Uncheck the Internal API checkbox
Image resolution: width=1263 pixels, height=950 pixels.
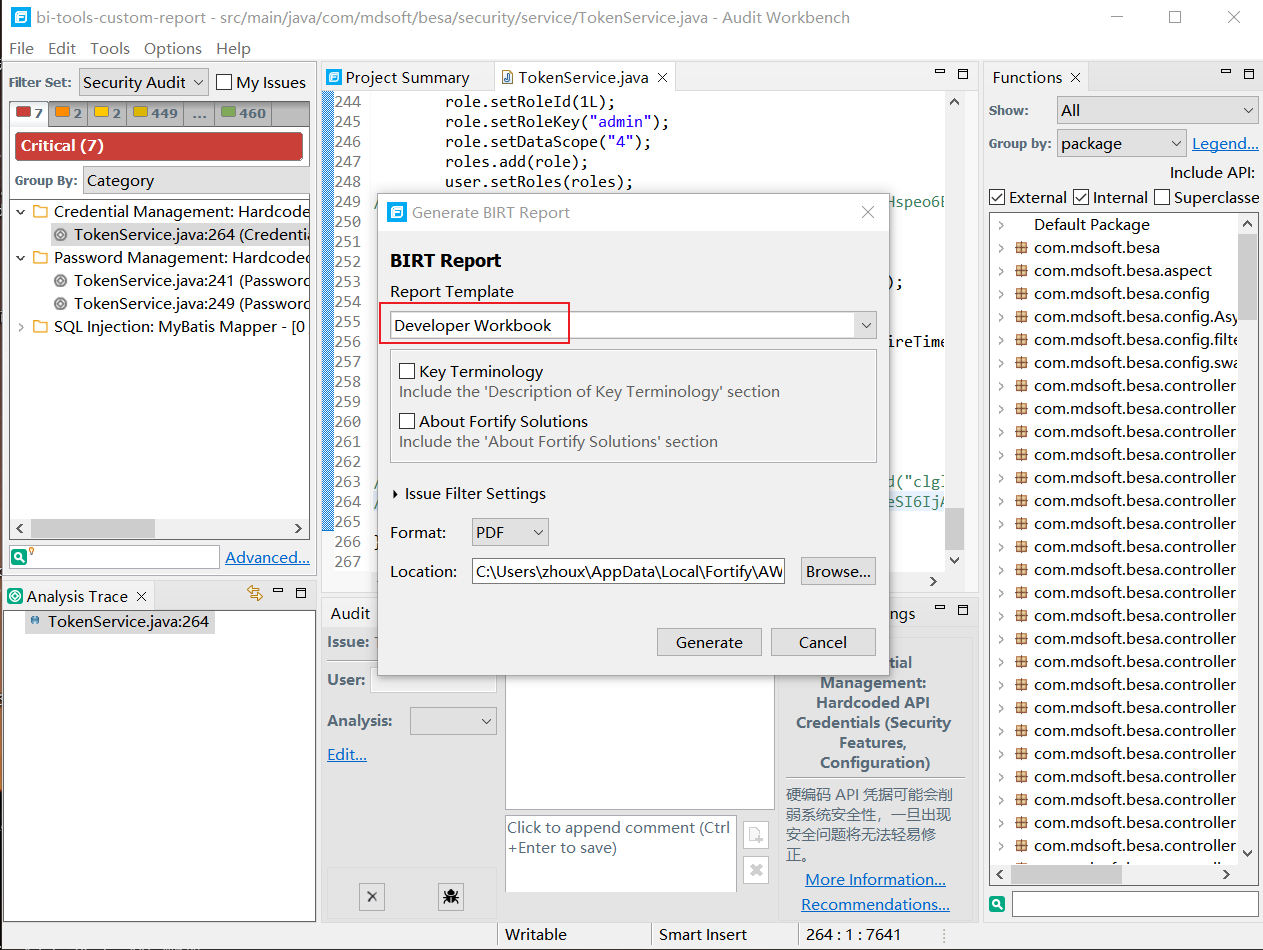[x=1080, y=197]
